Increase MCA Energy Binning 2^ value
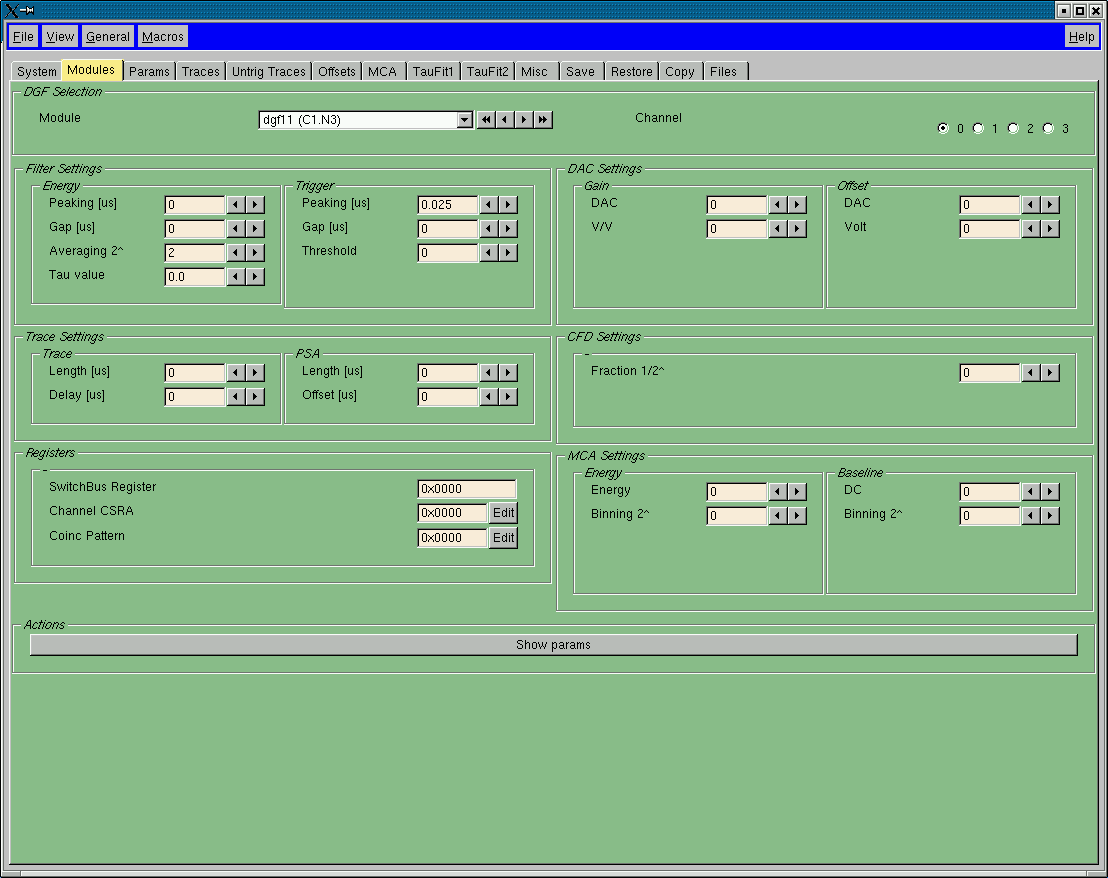Screen dimensions: 1108x878 (797, 516)
